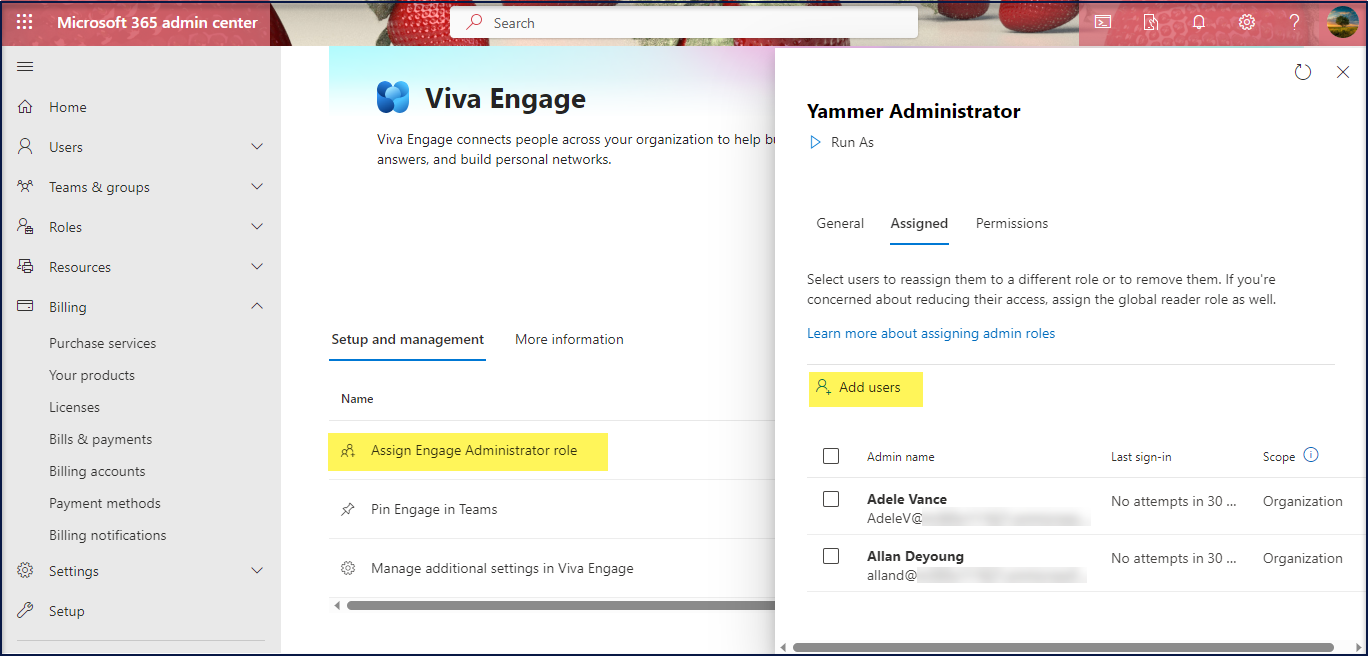The width and height of the screenshot is (1368, 656).
Task: Select all admins with the header checkbox
Action: [831, 455]
